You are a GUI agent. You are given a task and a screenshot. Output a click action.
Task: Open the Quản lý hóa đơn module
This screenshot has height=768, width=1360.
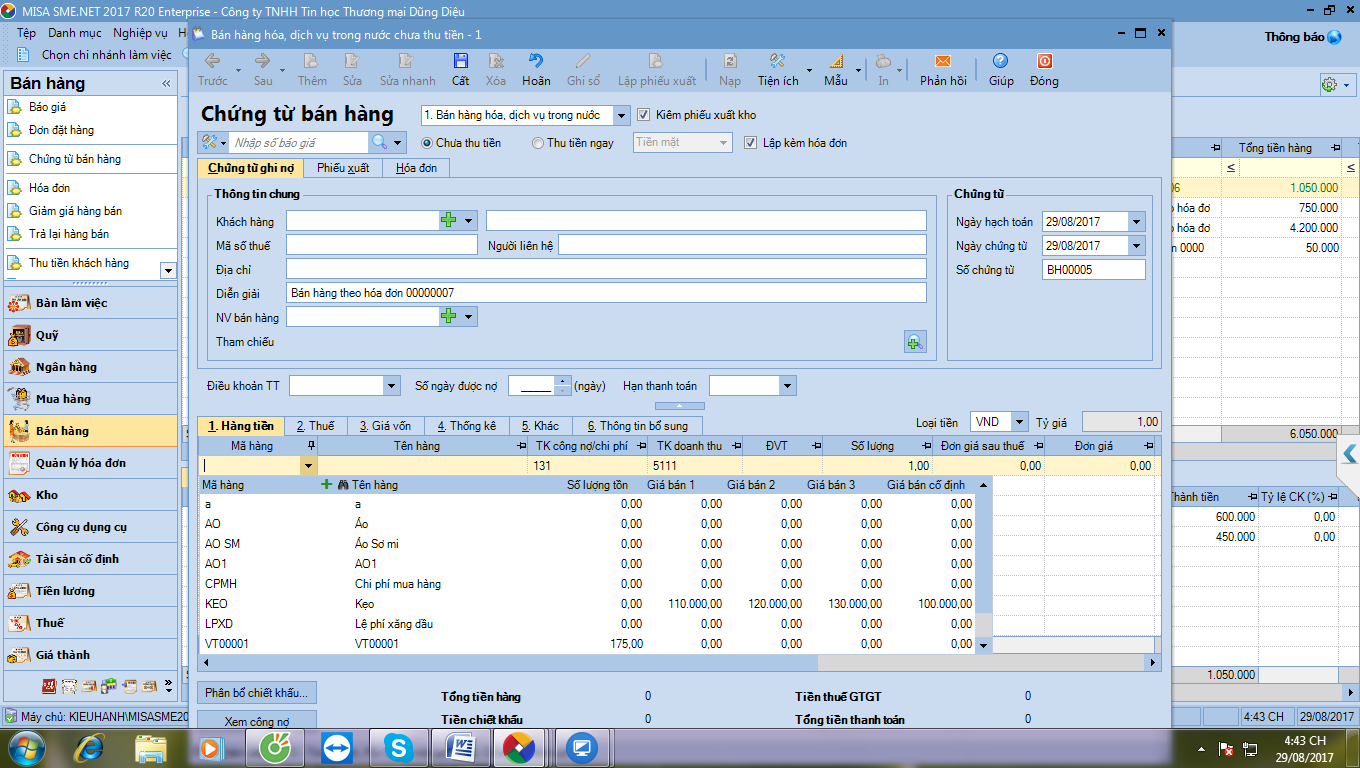click(90, 463)
